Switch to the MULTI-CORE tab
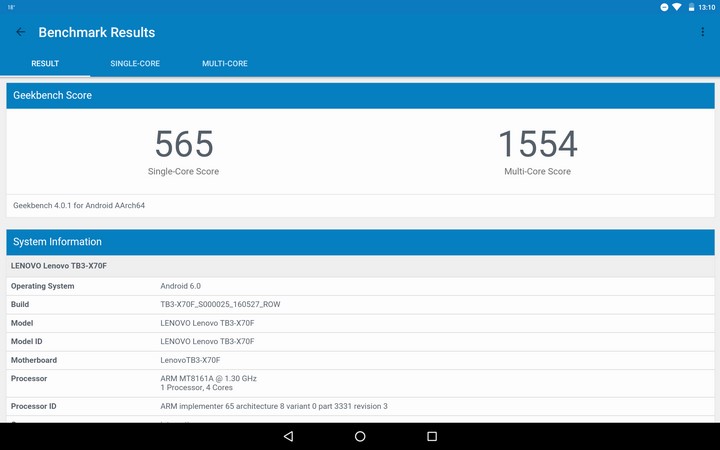The image size is (720, 450). click(225, 63)
